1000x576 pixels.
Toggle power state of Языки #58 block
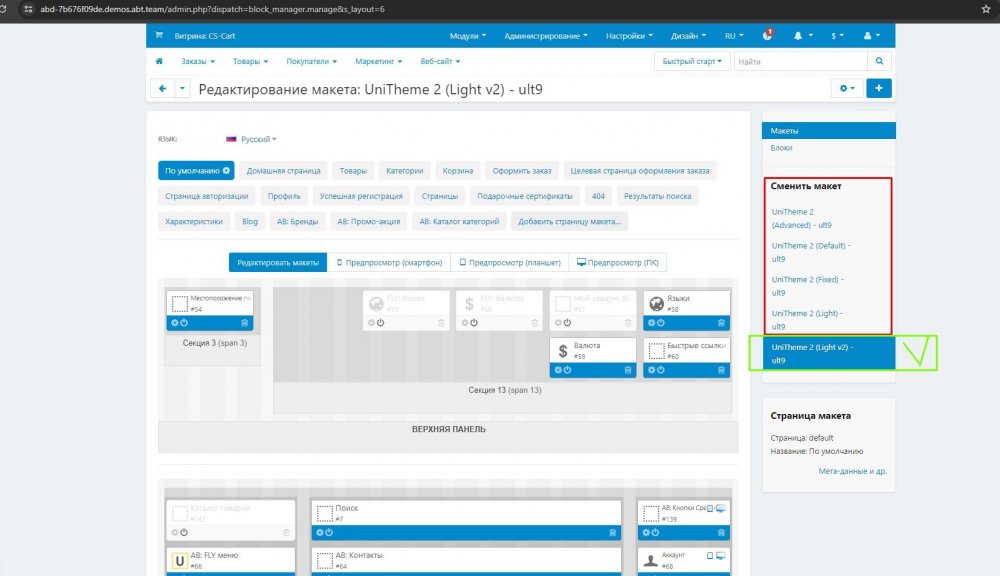coord(661,323)
